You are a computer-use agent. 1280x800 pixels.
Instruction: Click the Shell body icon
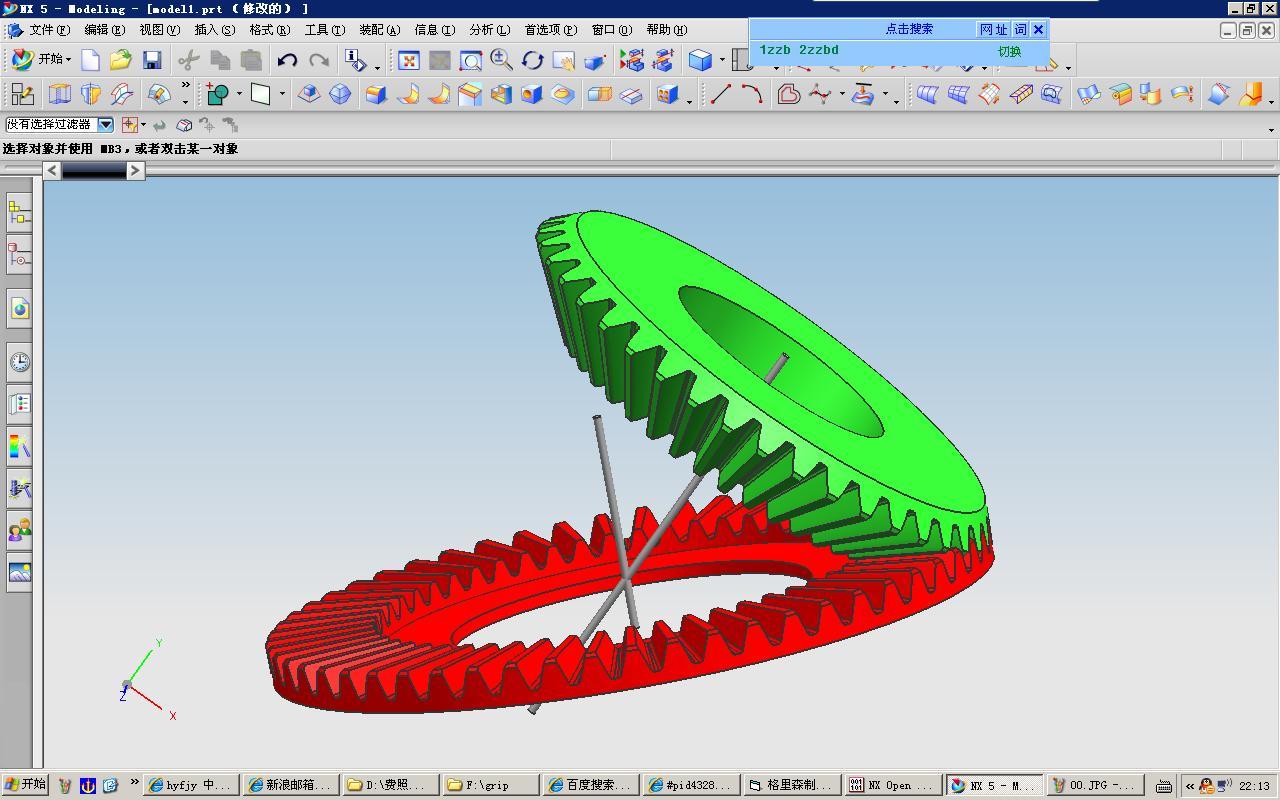[x=501, y=95]
